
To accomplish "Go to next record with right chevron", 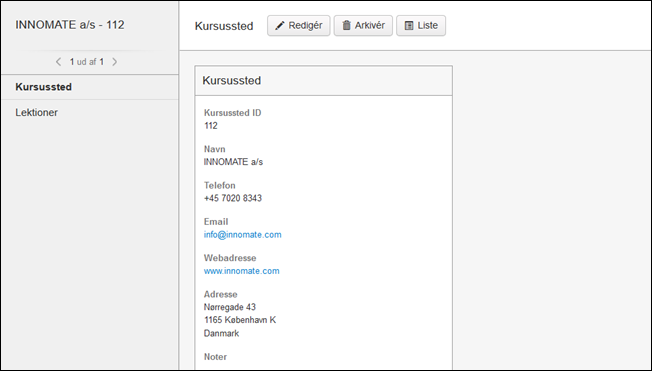I will 115,62.
